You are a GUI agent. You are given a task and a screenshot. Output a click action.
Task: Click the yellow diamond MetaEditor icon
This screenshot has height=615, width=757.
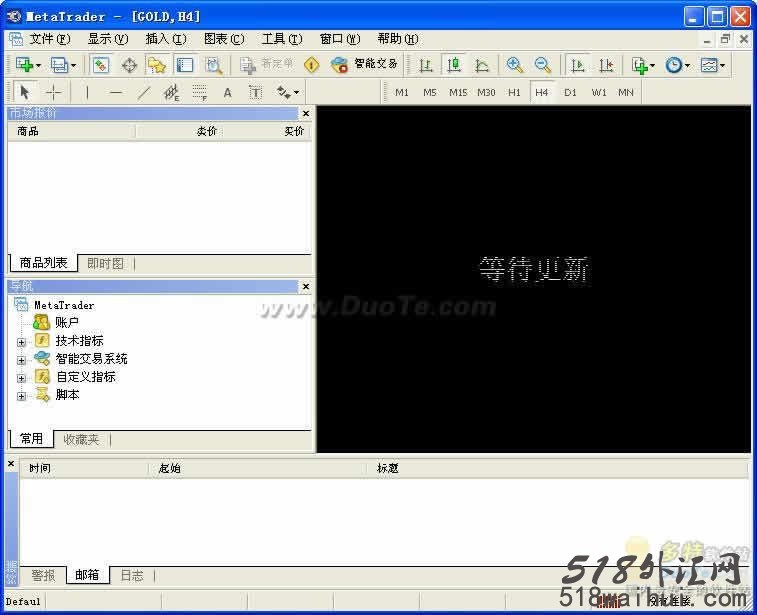tap(311, 65)
